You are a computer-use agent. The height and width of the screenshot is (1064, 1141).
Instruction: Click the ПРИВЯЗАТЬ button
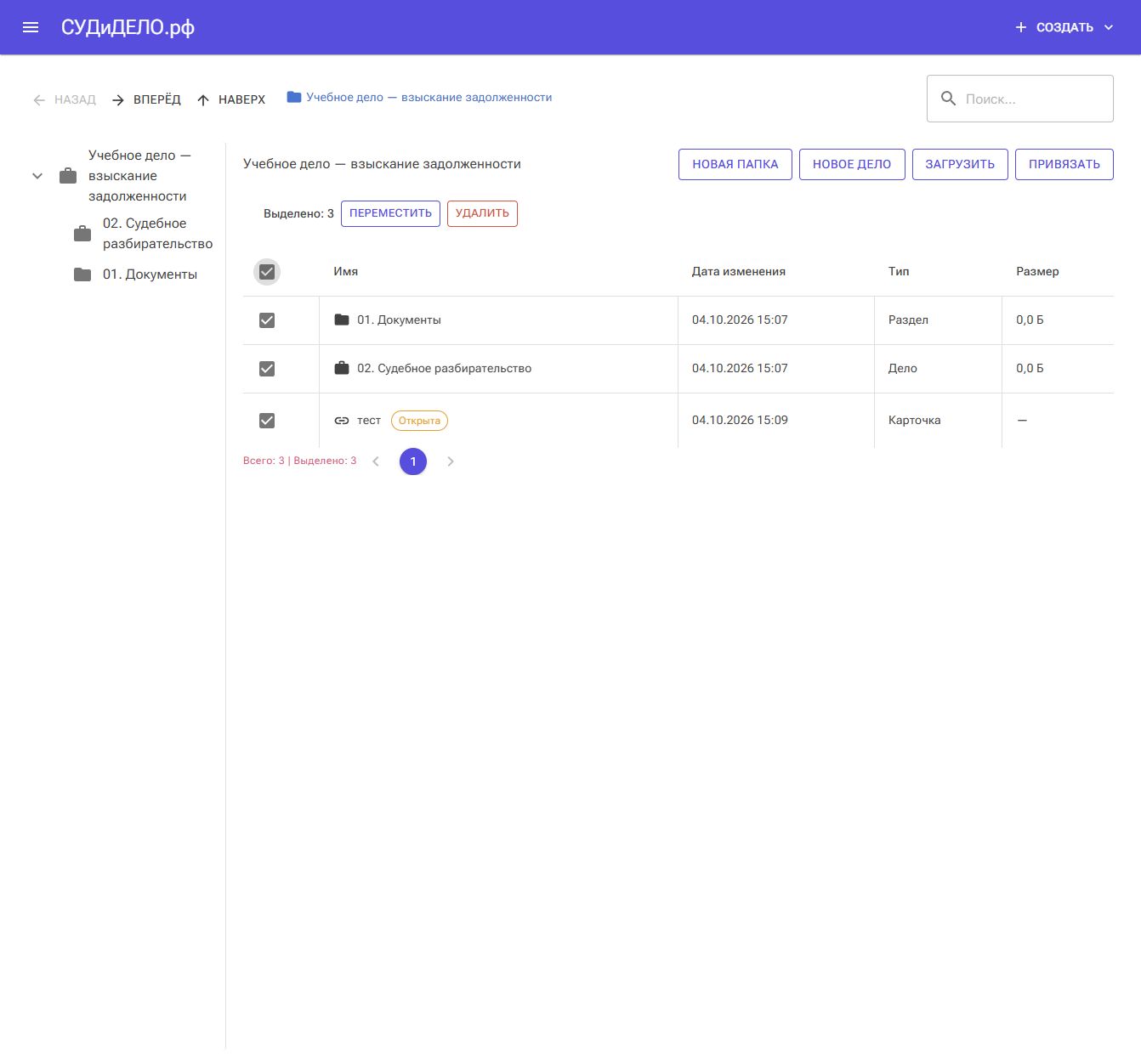point(1064,165)
